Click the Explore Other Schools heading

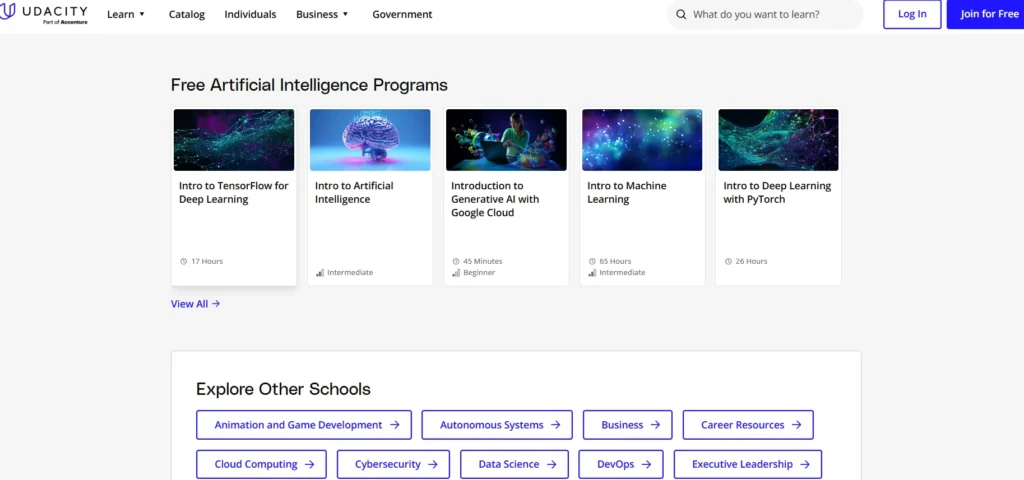click(x=283, y=389)
